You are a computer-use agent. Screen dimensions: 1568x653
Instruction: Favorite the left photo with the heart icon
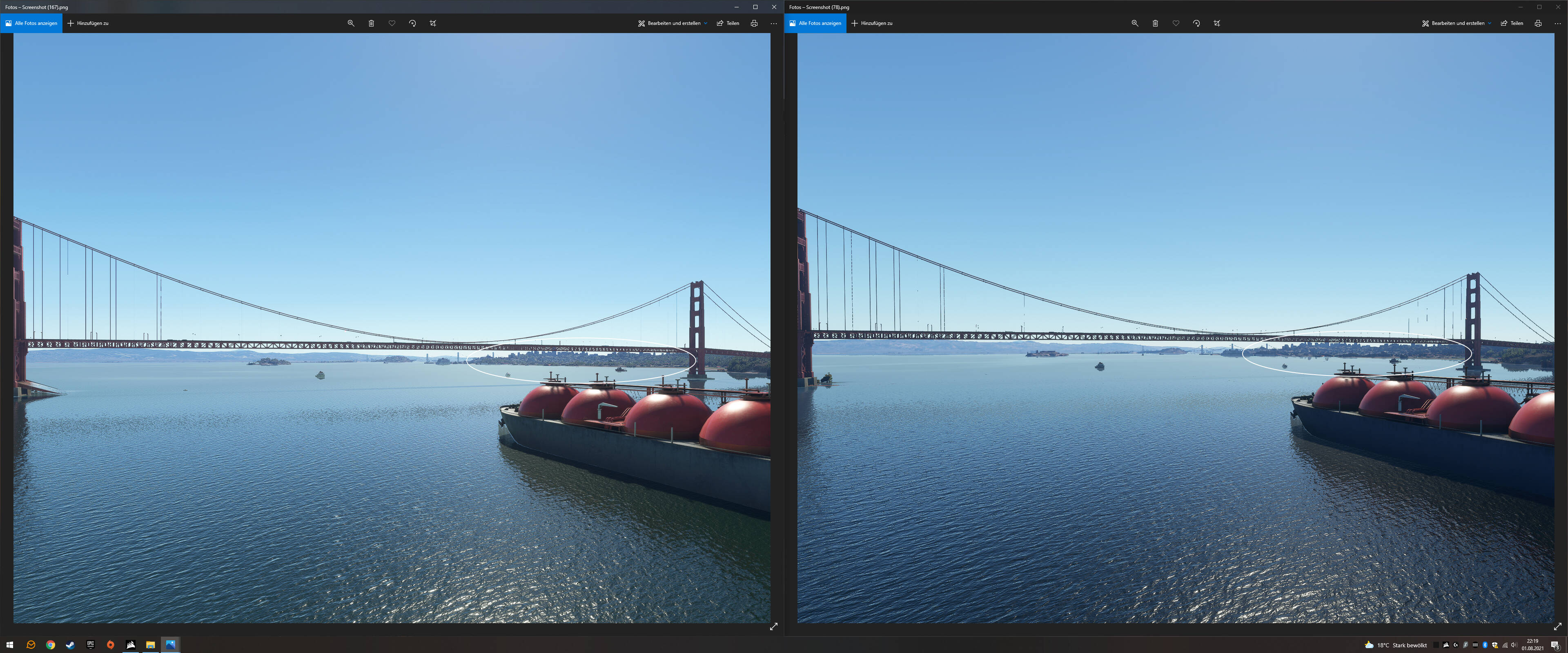point(392,23)
